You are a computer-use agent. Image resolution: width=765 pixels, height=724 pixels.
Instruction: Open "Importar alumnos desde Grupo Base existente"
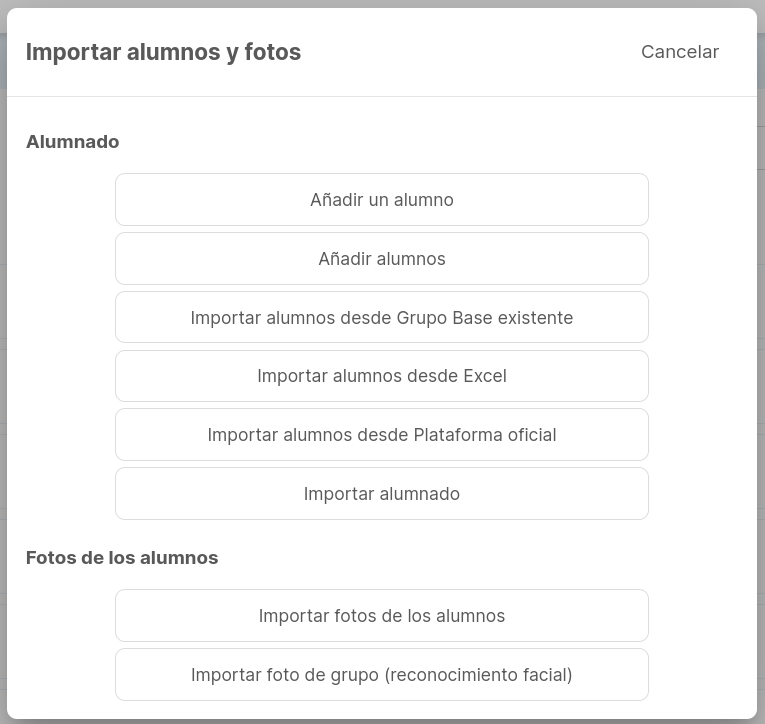click(x=382, y=317)
